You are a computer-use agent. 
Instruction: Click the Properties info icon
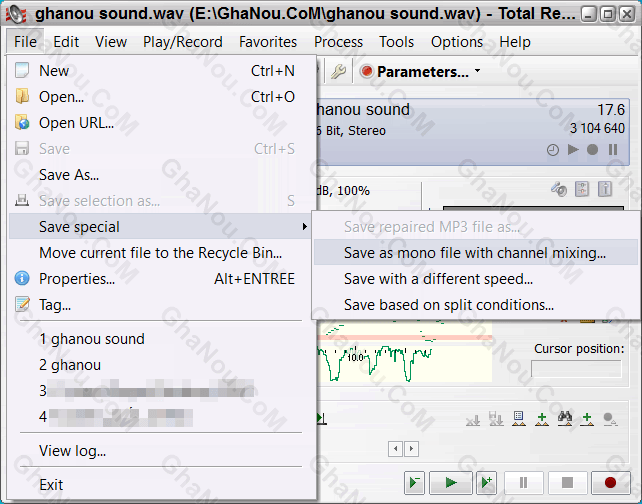point(22,278)
